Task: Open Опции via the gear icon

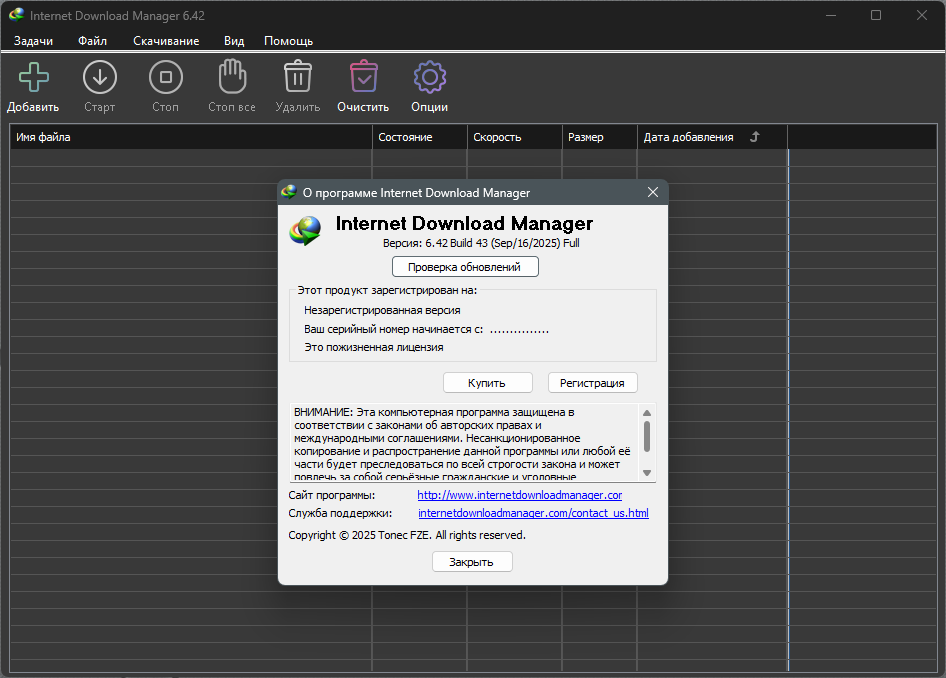Action: click(430, 77)
